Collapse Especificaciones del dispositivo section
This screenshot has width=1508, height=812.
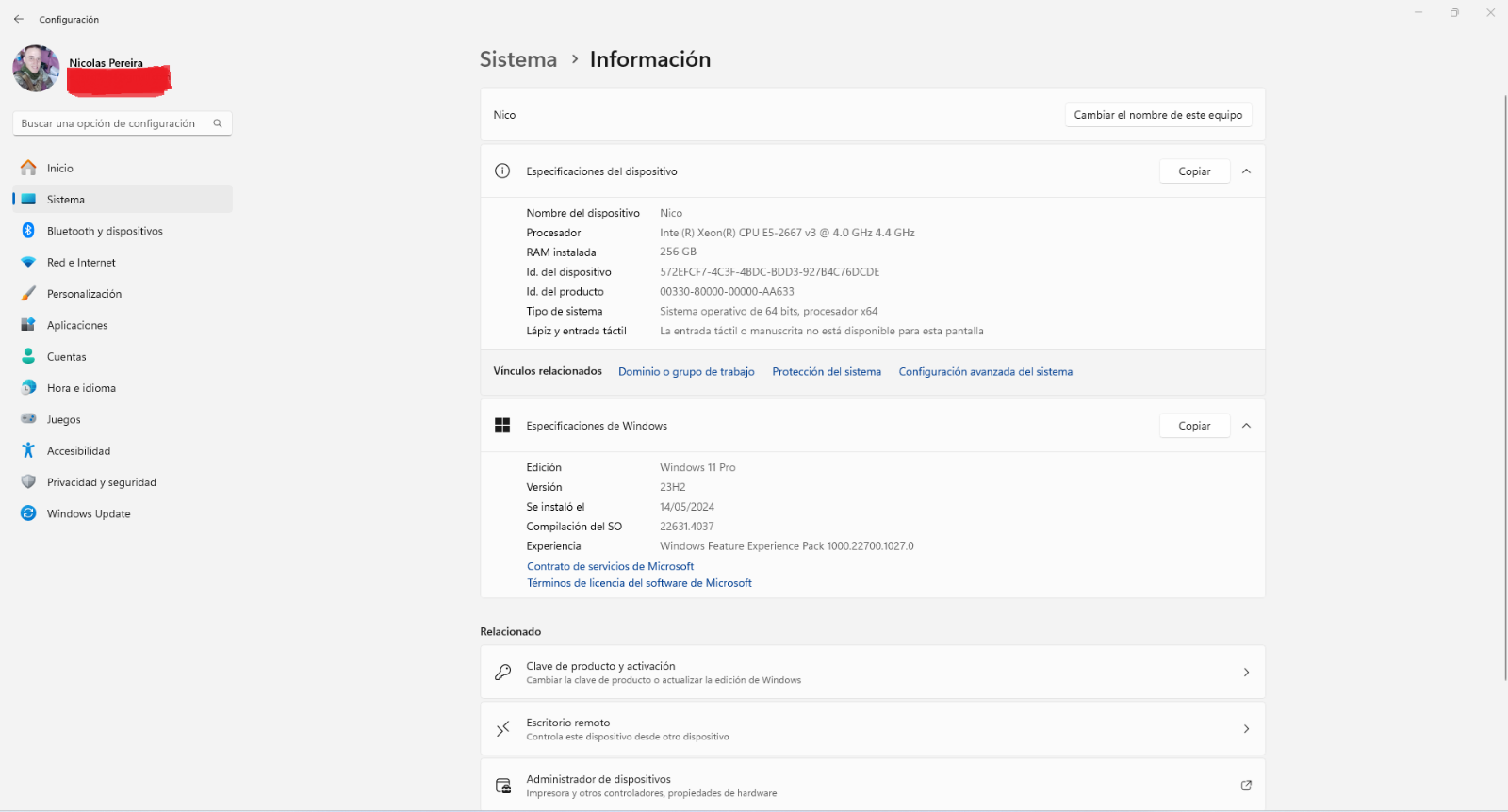click(x=1246, y=171)
